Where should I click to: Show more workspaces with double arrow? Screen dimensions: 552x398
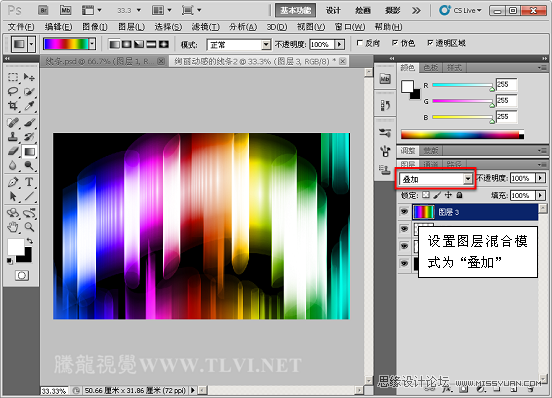pyautogui.click(x=416, y=11)
